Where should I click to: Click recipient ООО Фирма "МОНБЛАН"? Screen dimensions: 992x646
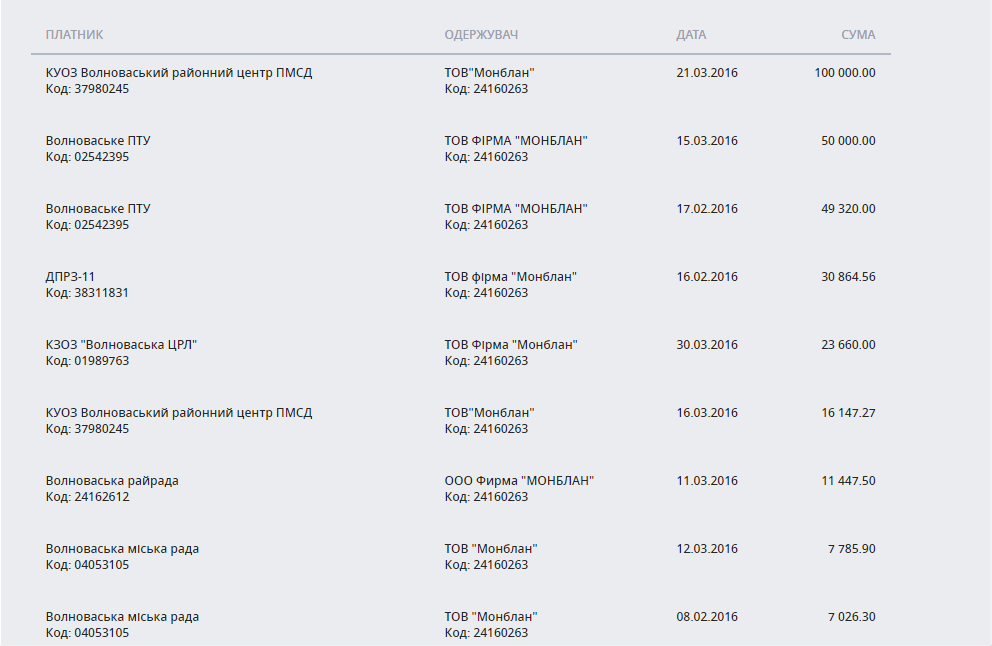(519, 481)
